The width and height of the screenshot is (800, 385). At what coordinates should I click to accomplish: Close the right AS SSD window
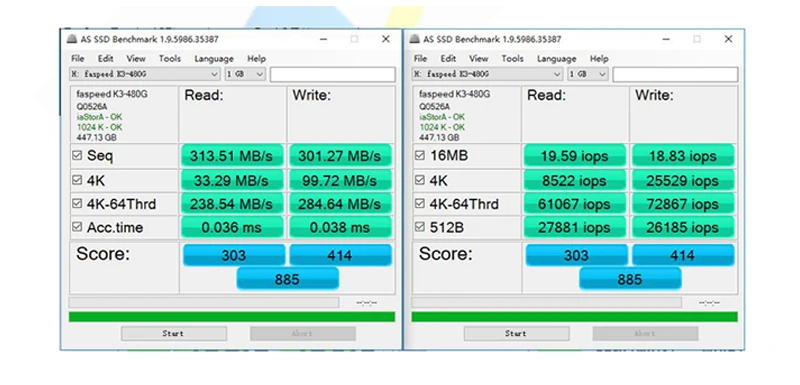(729, 39)
